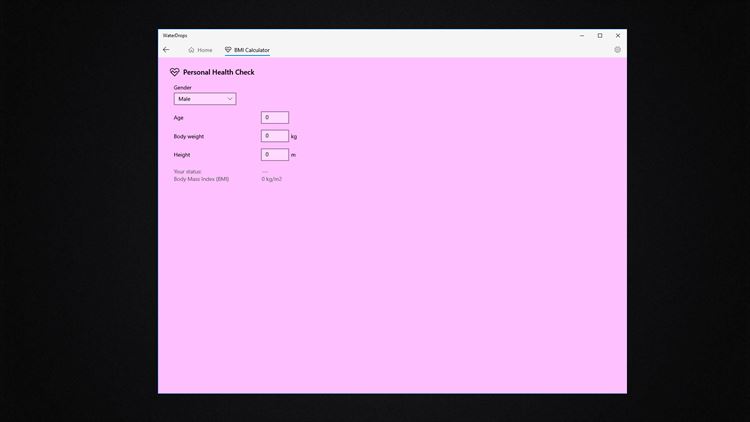Open the settings gear icon
Viewport: 750px width, 422px height.
pyautogui.click(x=618, y=50)
